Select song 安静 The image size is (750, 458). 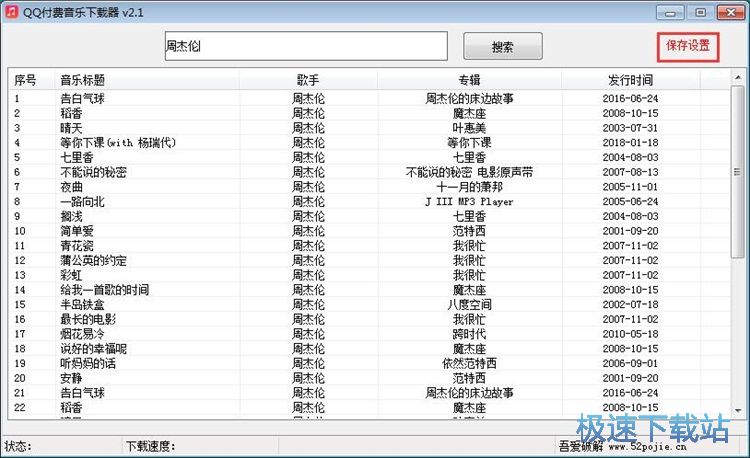point(71,378)
